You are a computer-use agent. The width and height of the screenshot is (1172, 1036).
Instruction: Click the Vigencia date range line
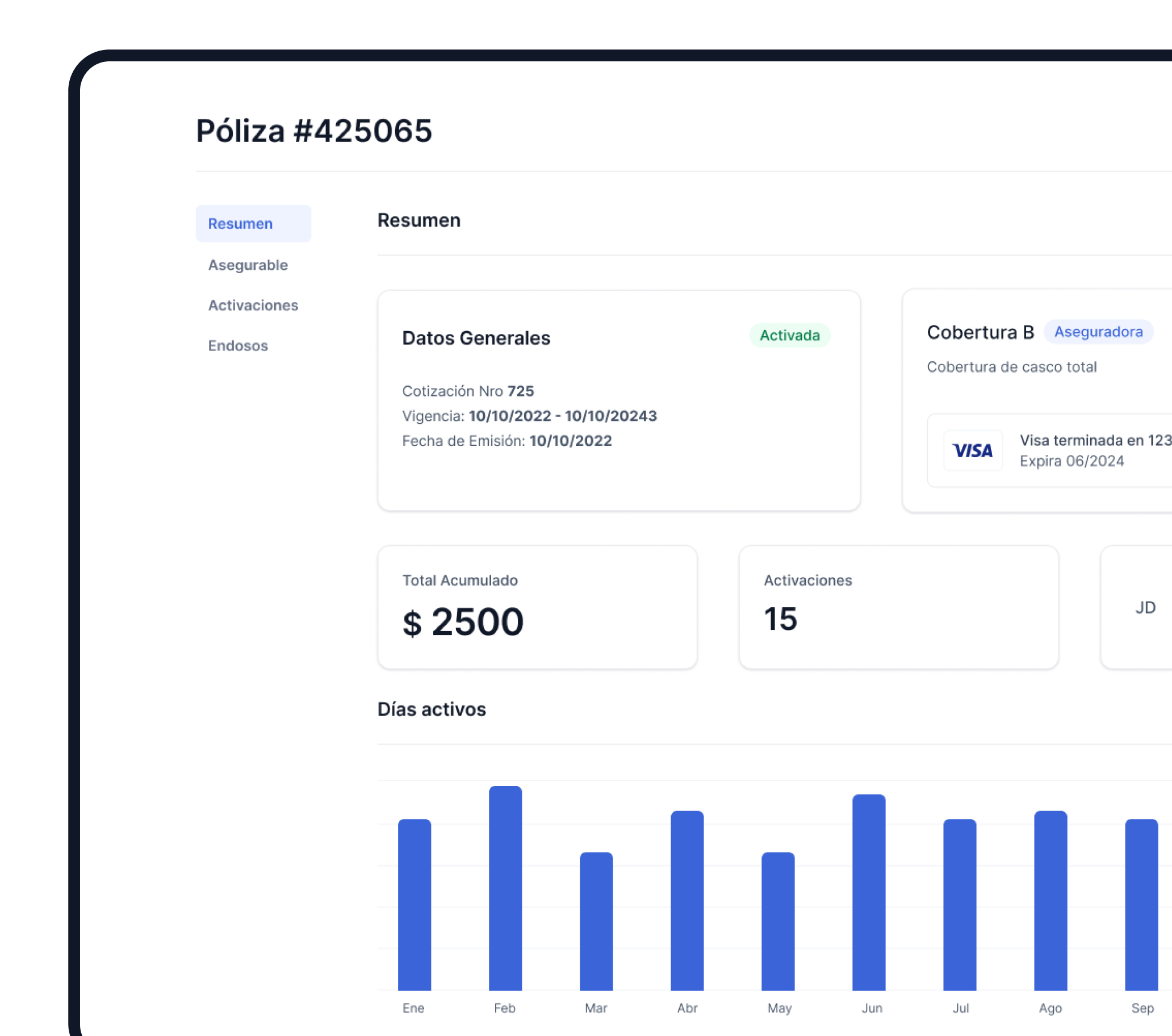529,415
